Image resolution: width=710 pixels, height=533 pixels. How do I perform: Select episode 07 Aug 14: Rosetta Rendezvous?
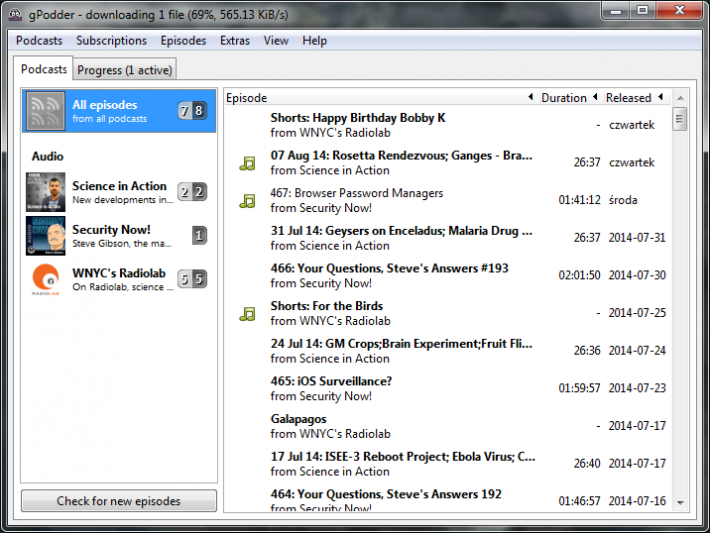click(x=447, y=163)
